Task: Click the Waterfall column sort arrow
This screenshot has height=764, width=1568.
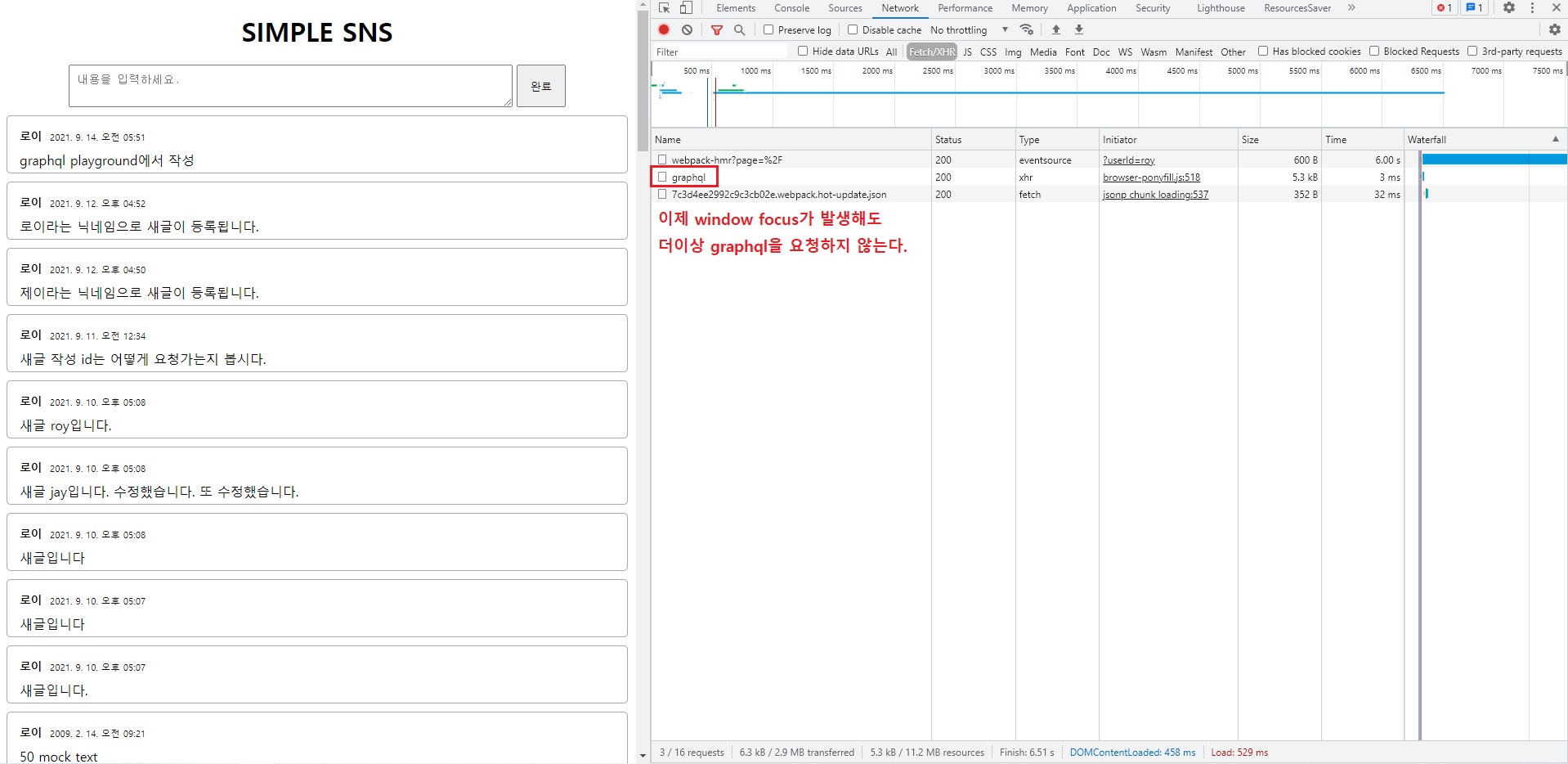Action: (x=1555, y=139)
